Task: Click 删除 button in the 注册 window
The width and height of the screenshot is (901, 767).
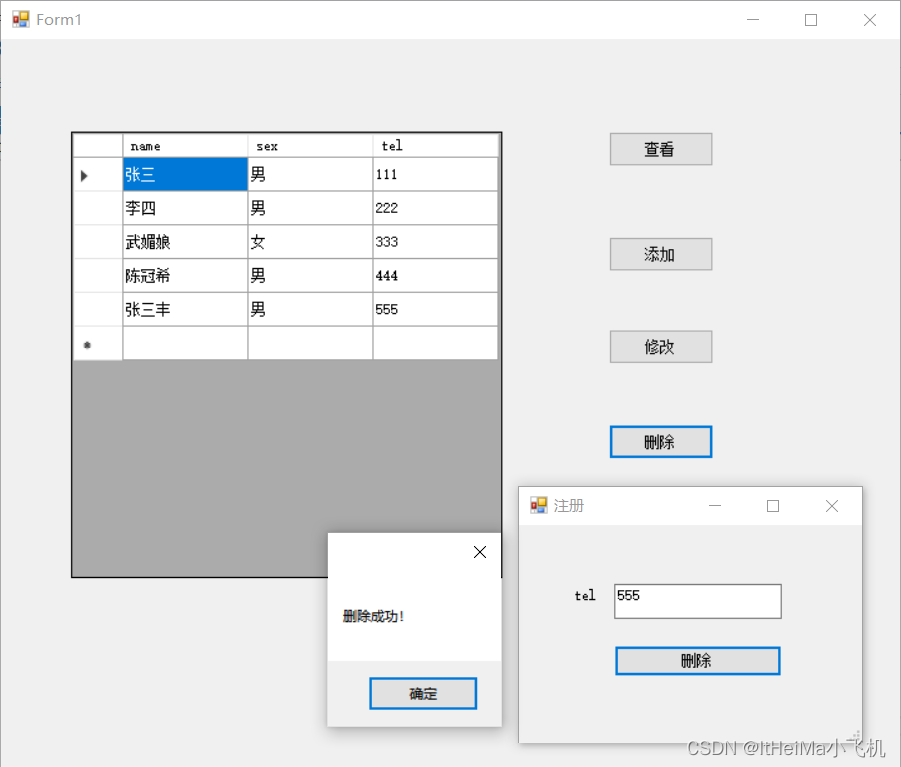Action: pos(698,661)
